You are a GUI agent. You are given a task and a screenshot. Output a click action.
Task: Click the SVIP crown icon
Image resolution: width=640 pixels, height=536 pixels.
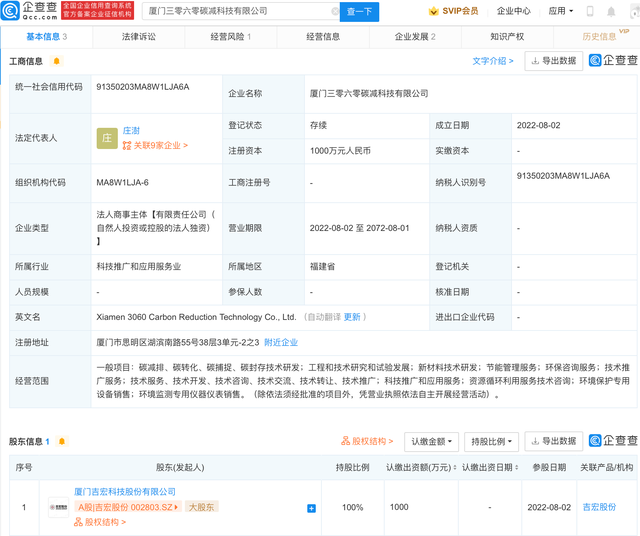point(433,11)
